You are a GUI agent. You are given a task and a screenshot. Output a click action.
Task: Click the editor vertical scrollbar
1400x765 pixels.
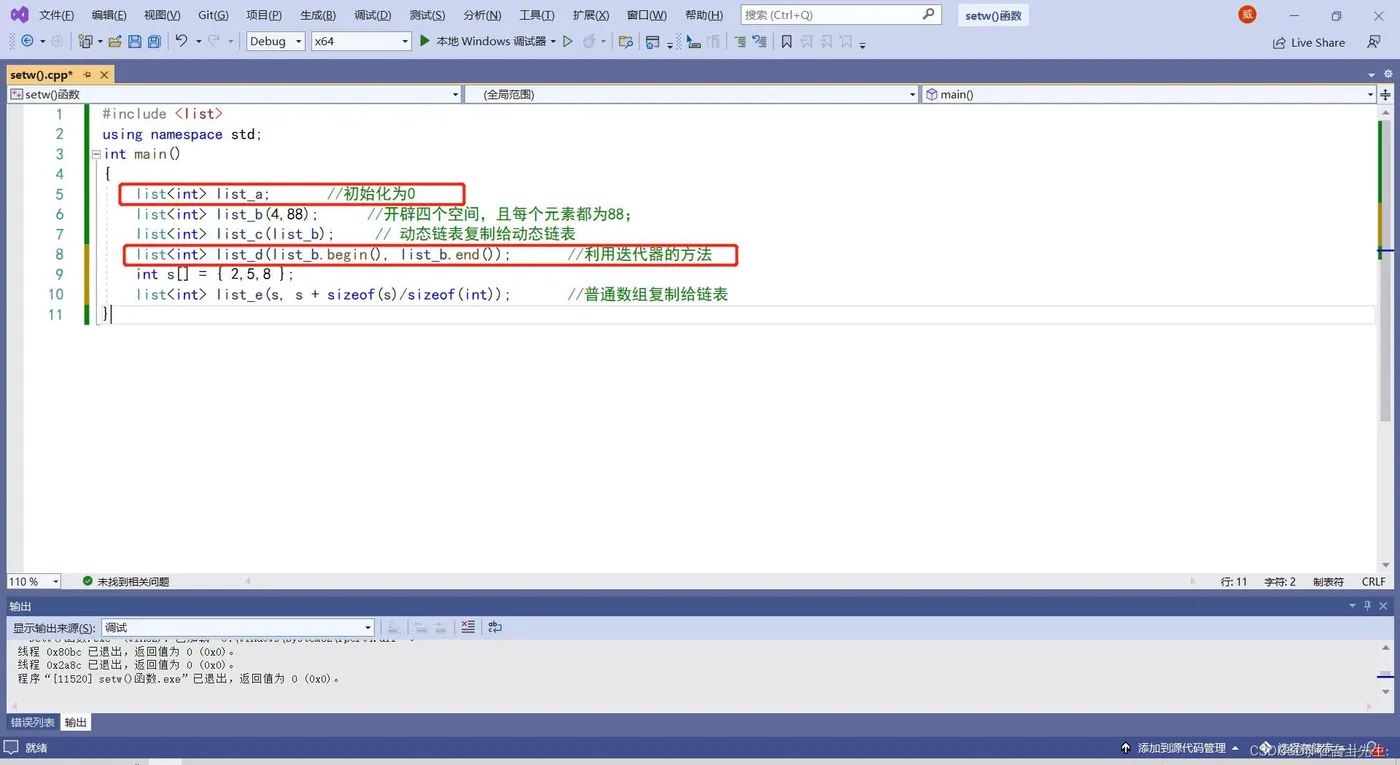1385,337
